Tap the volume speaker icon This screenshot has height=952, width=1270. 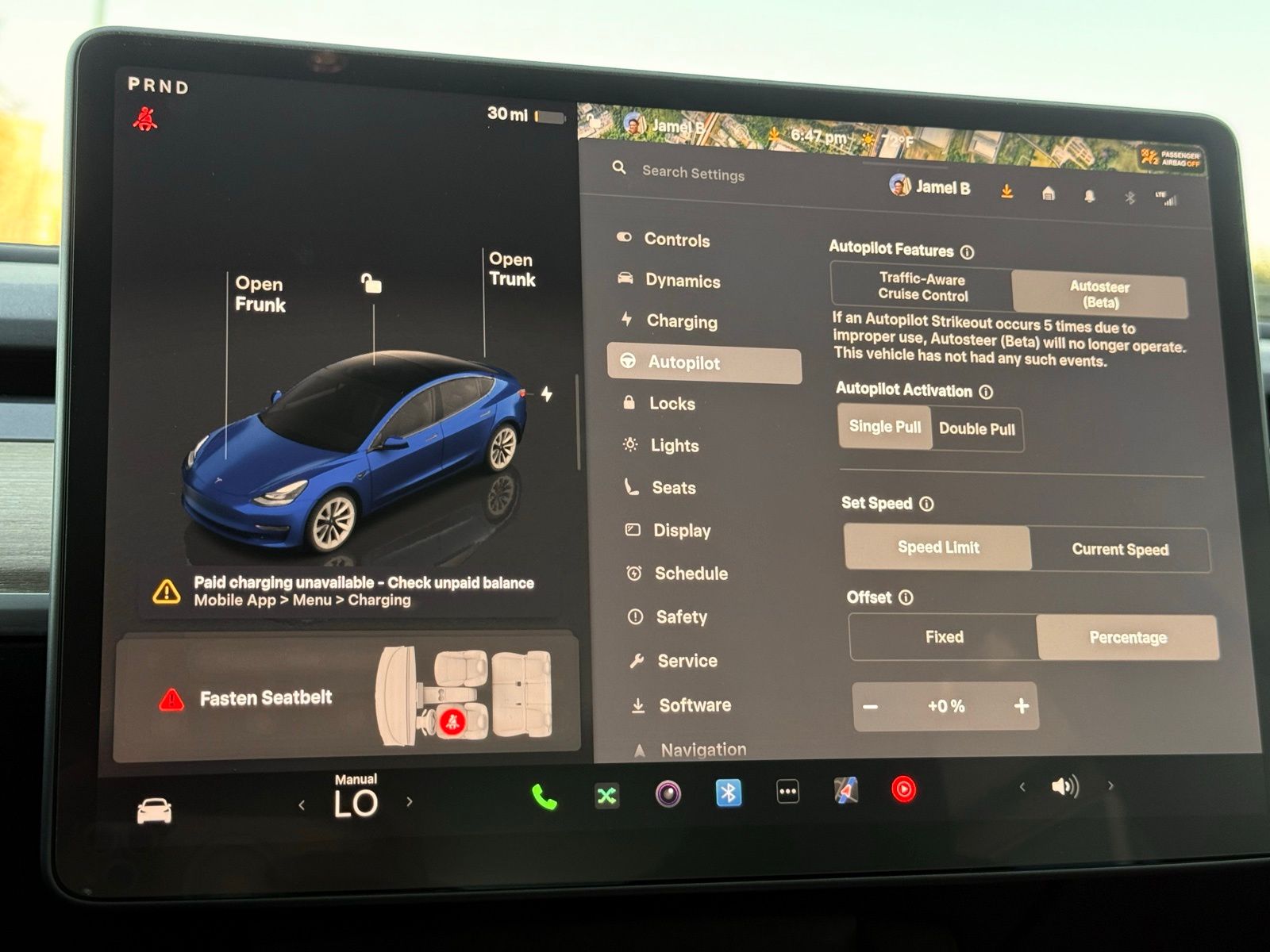(1064, 786)
